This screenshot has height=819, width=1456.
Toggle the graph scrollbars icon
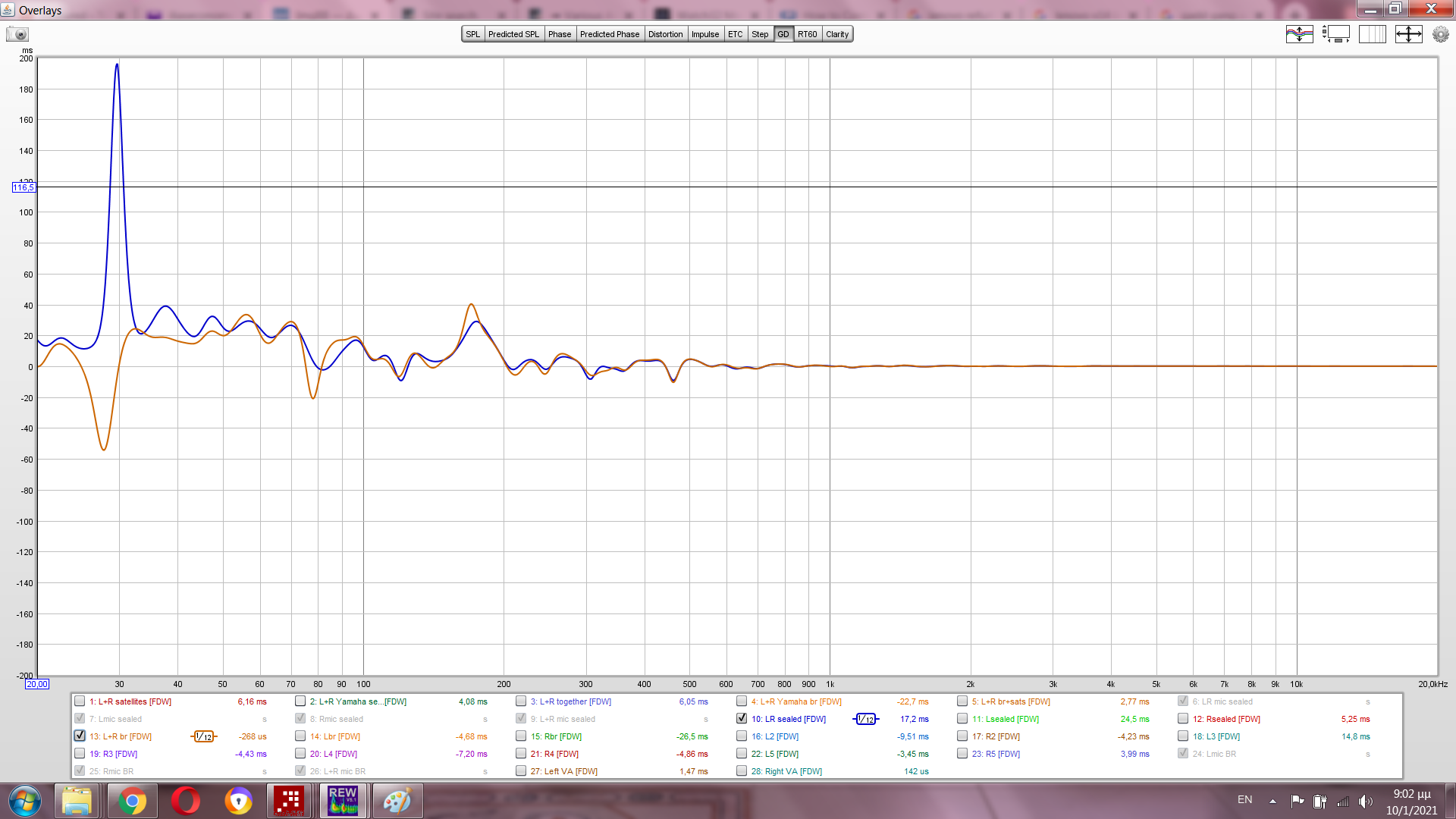(1335, 34)
